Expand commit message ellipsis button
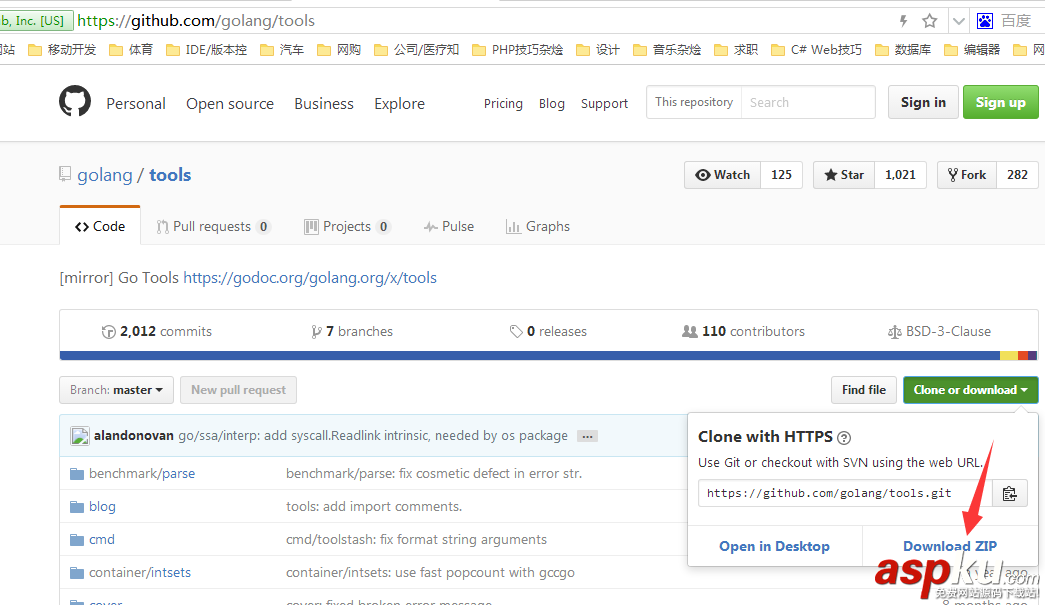This screenshot has height=605, width=1045. pos(587,436)
